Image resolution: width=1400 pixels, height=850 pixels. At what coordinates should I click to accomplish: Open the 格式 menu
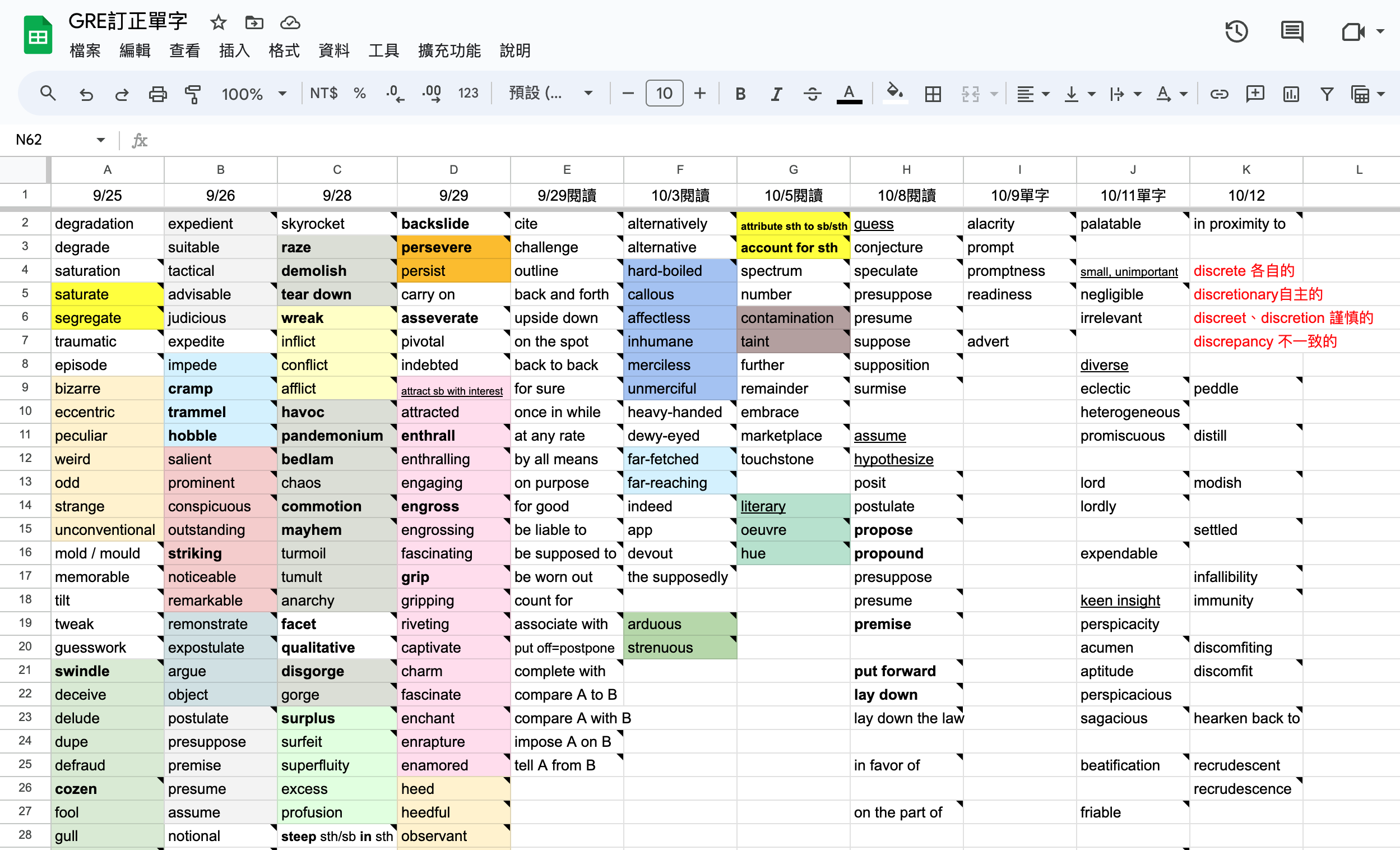(284, 50)
